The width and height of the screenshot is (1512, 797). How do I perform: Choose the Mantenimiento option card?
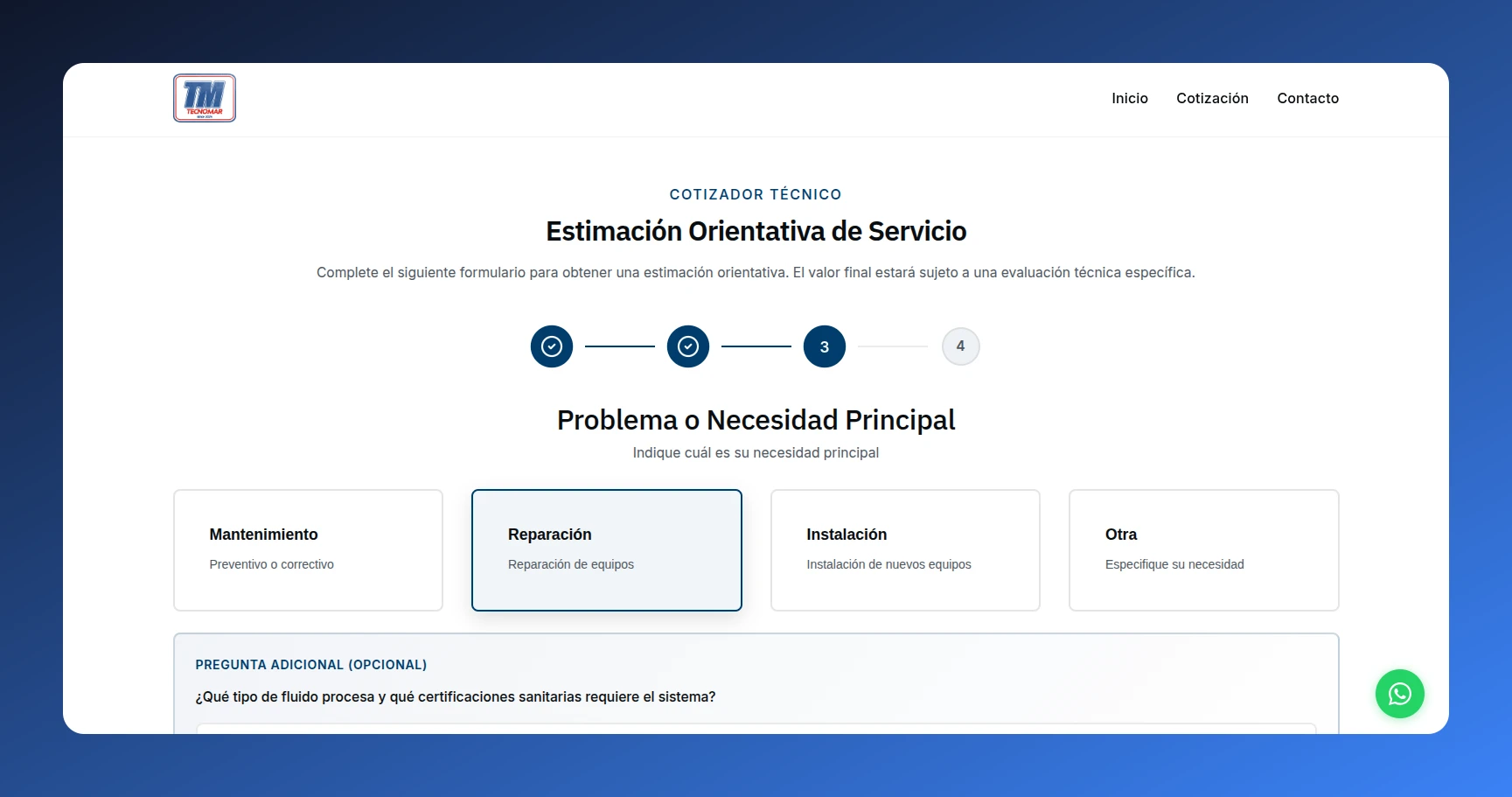(308, 550)
